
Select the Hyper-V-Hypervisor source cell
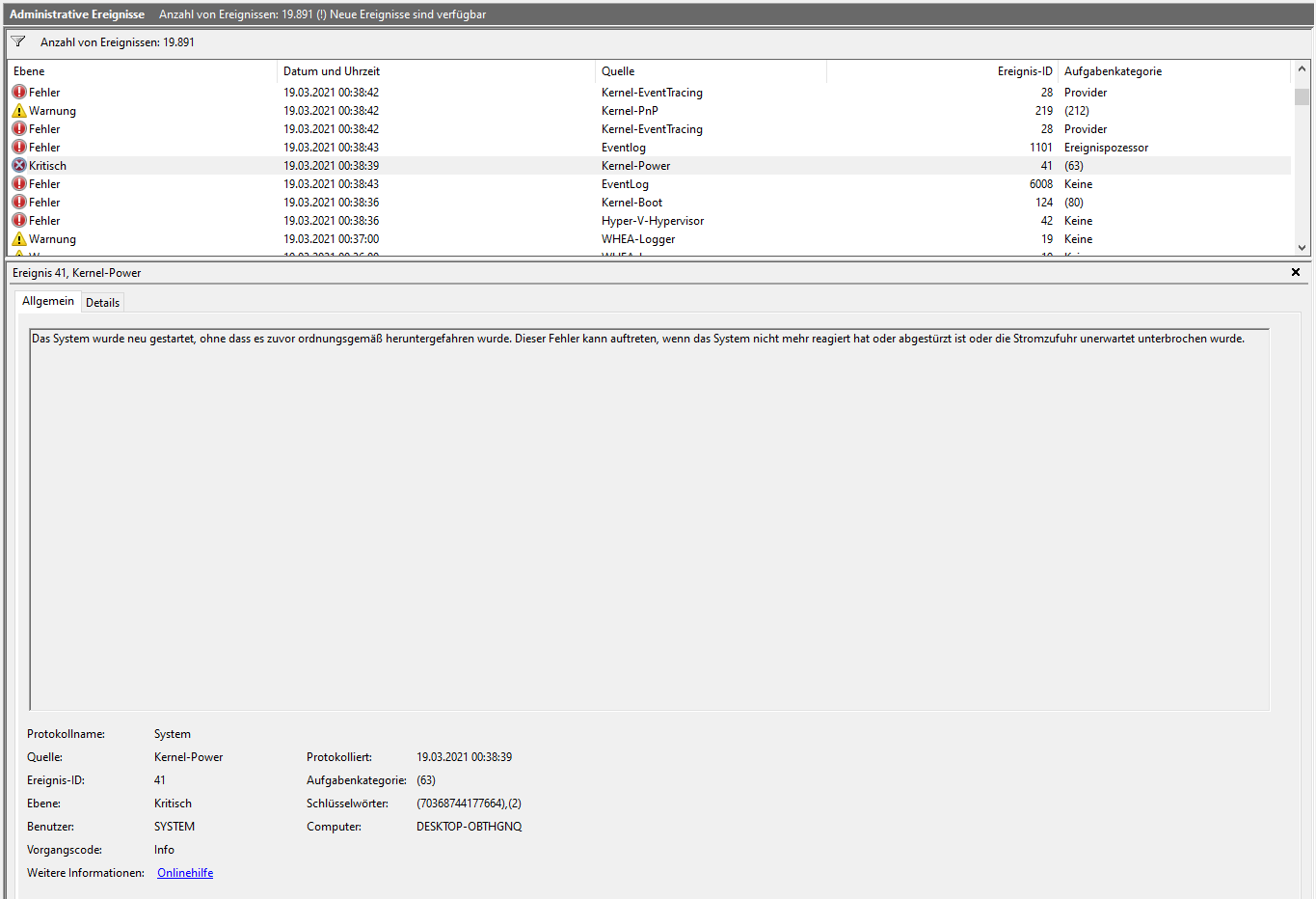(x=653, y=221)
